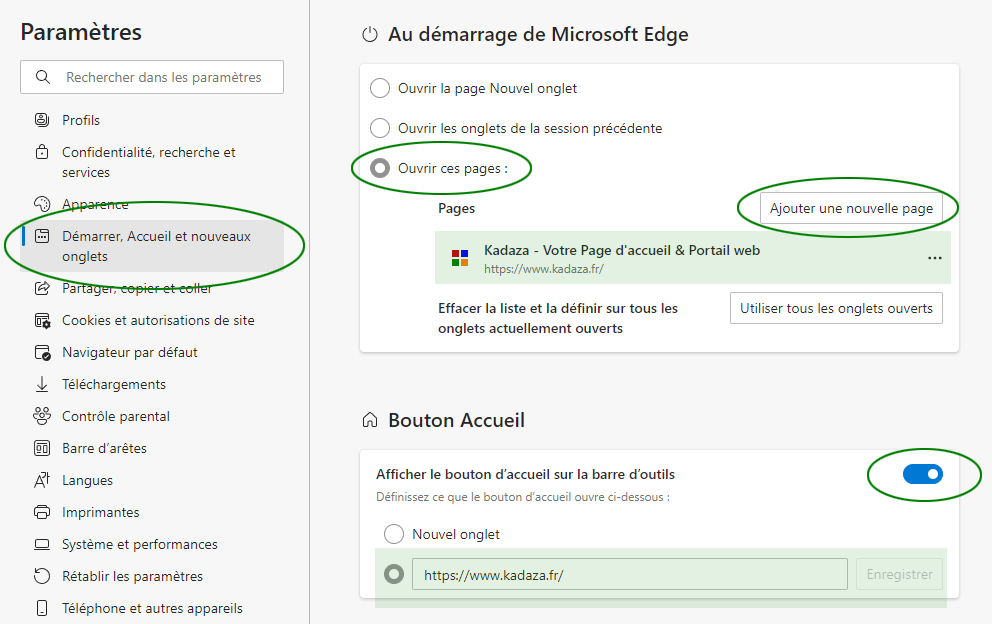
Task: Click Utiliser tous les onglets ouverts
Action: pyautogui.click(x=836, y=308)
